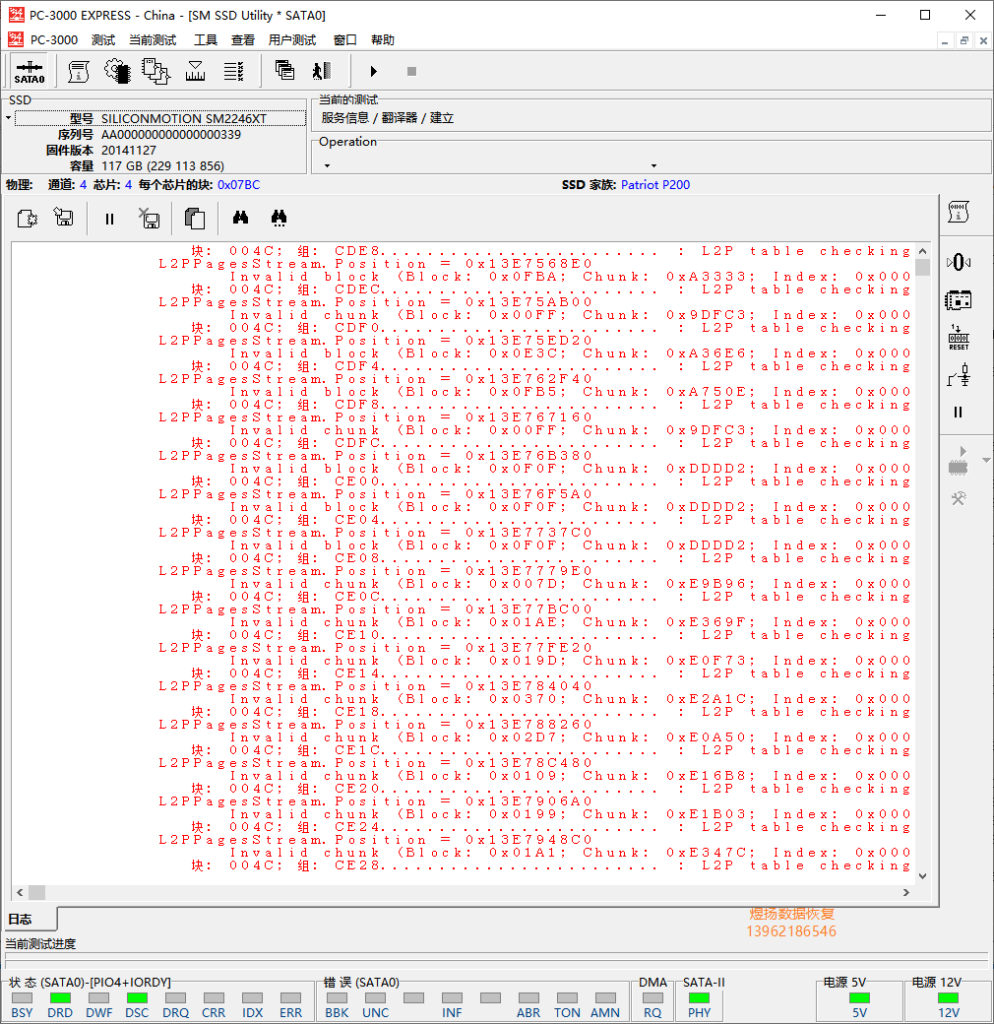Click the power switch sidebar icon
The width and height of the screenshot is (994, 1024).
959,376
